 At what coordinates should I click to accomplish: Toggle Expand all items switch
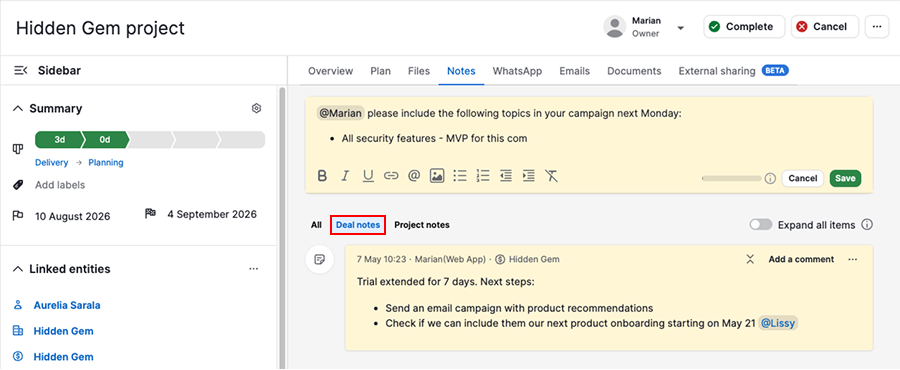(761, 224)
